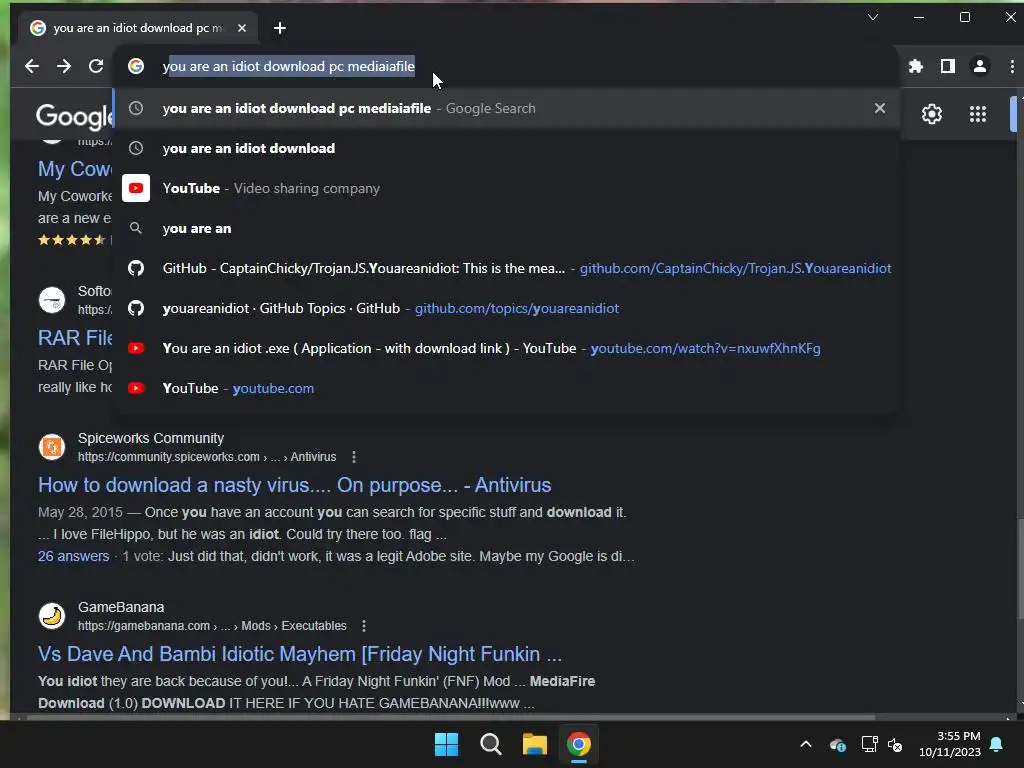Click the horizontal page scrollbar

(x=451, y=717)
